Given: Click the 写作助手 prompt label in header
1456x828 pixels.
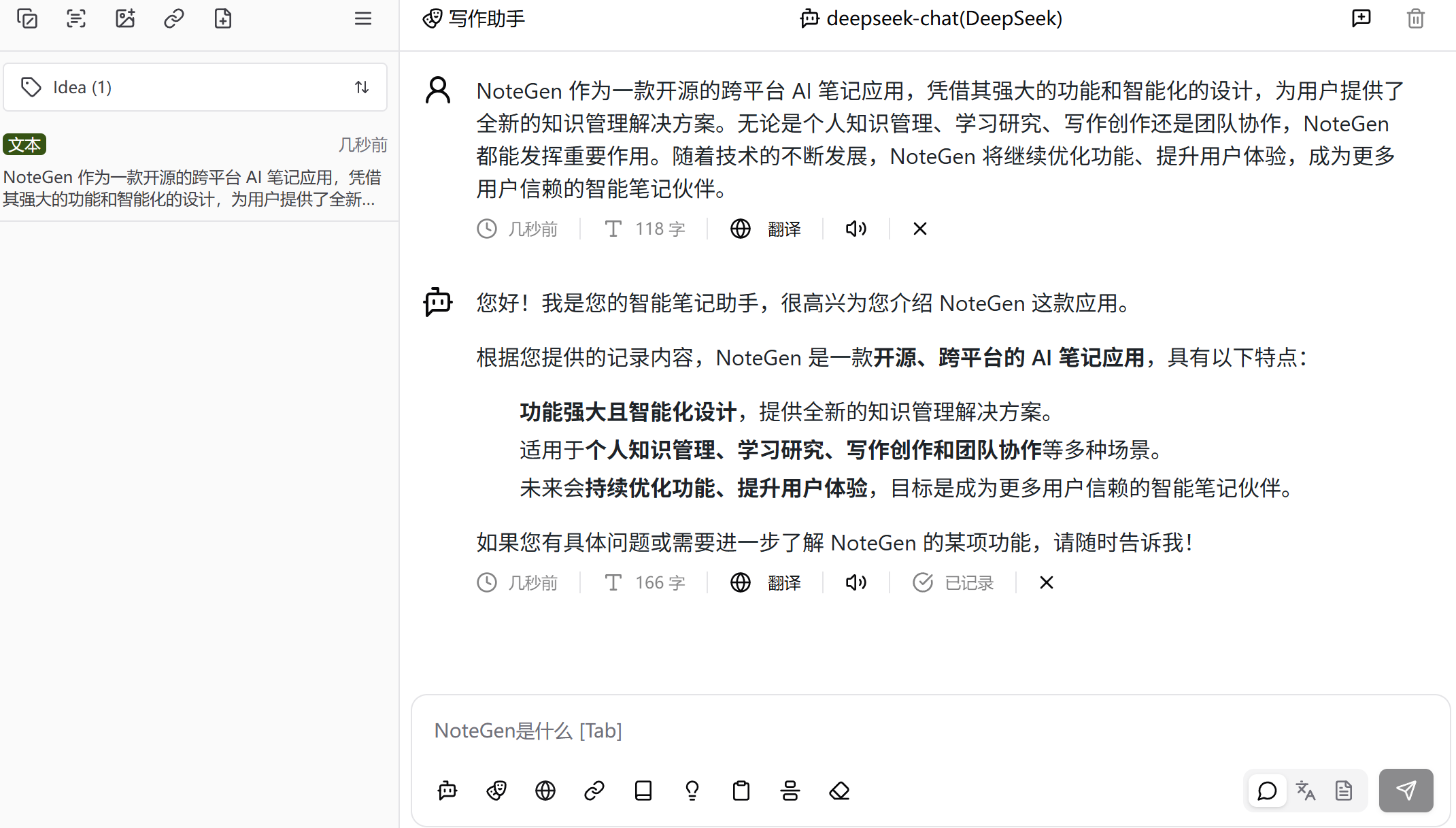Looking at the screenshot, I should (x=474, y=18).
